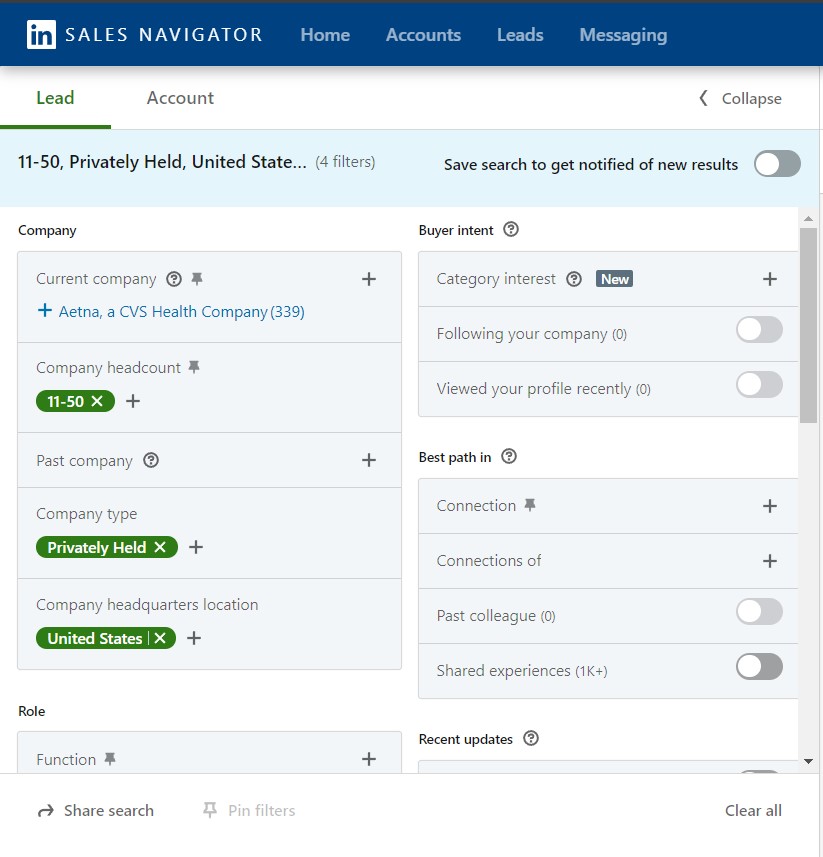Click the scrollbar down arrow
Viewport: 823px width, 857px height.
[x=808, y=761]
